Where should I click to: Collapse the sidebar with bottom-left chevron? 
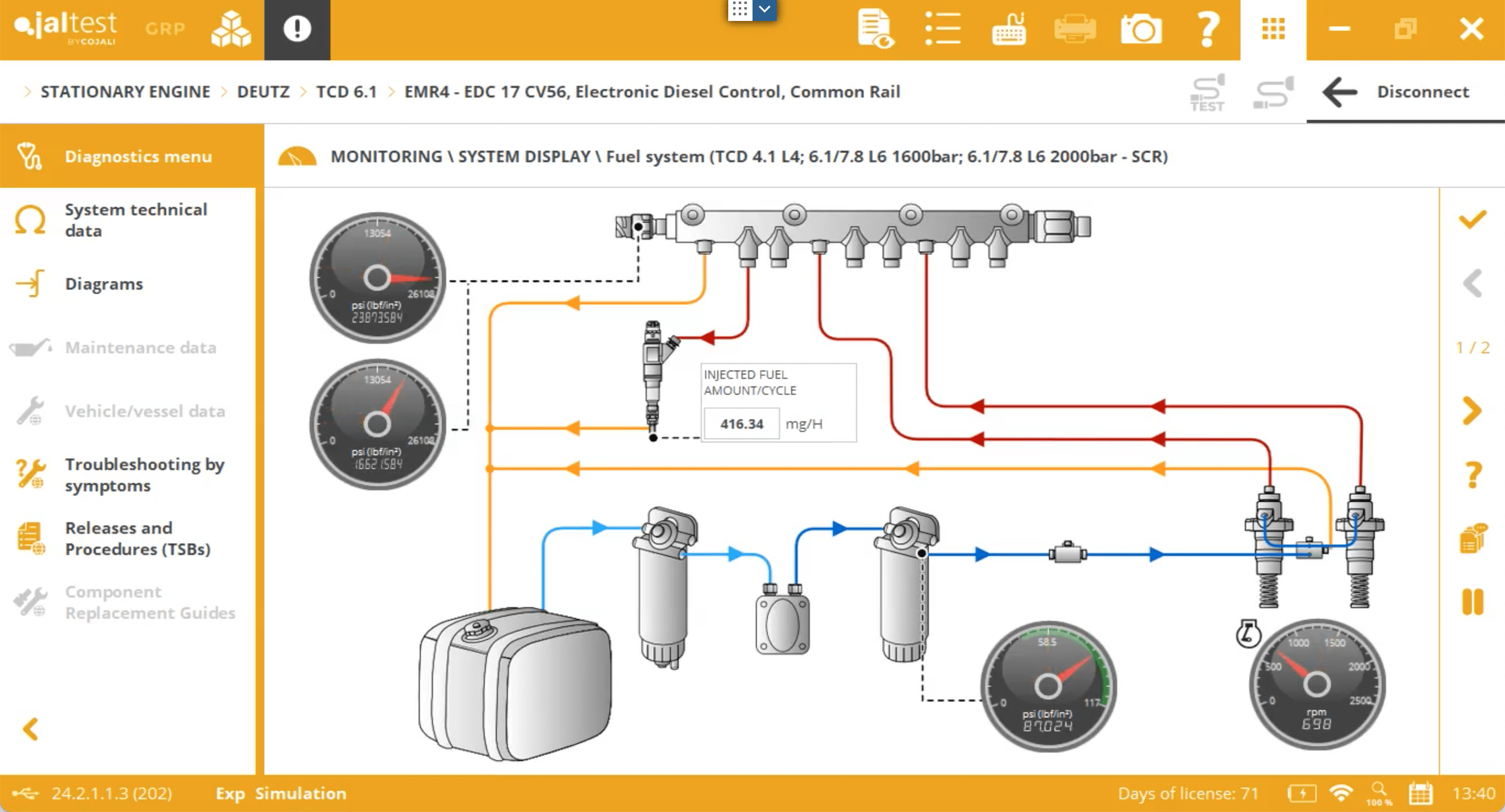point(30,729)
